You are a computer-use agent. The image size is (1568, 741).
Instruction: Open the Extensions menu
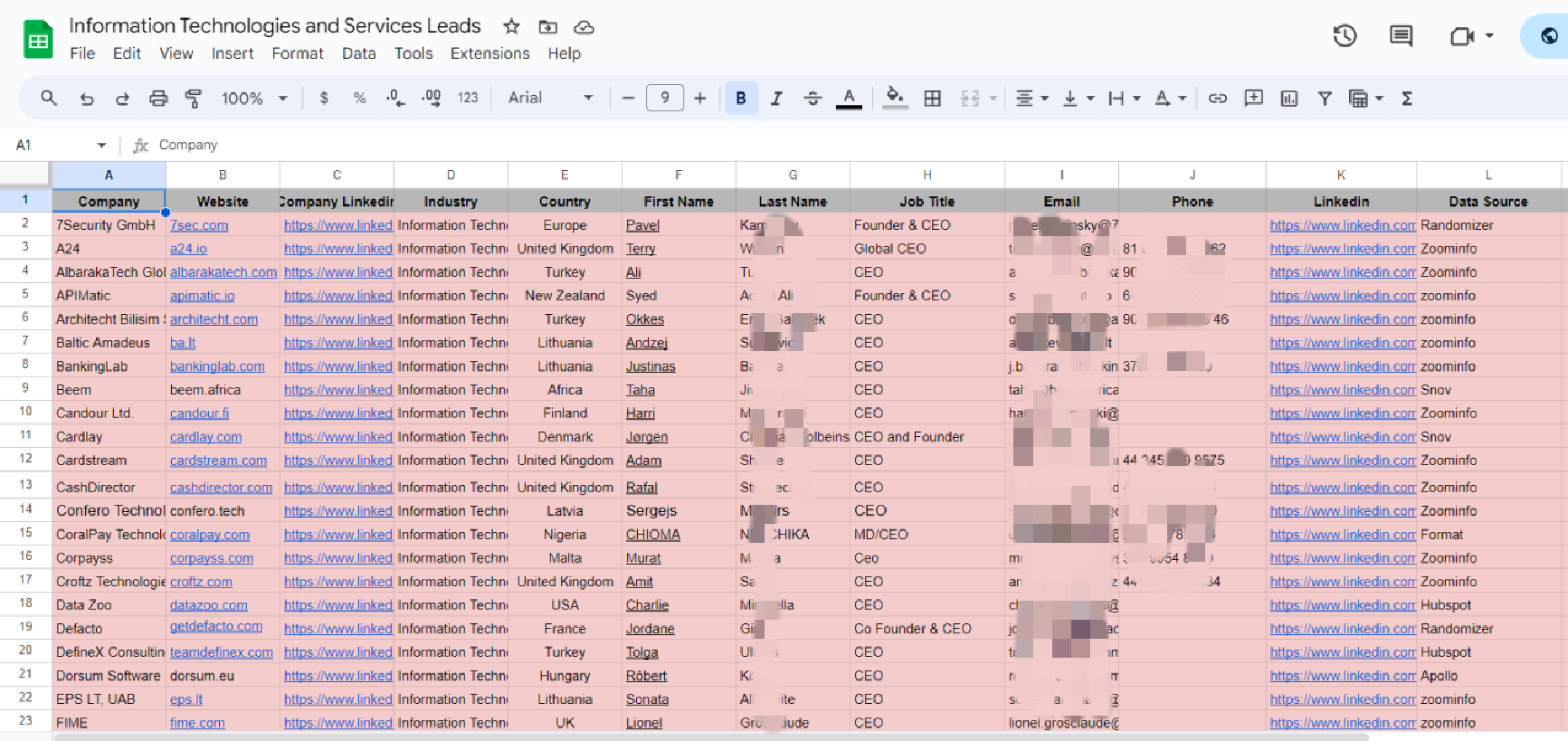(x=490, y=53)
